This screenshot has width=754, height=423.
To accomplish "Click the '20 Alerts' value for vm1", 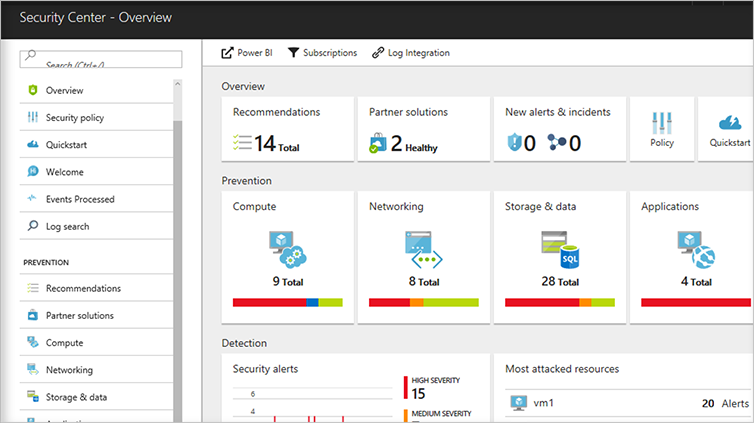I will click(725, 403).
